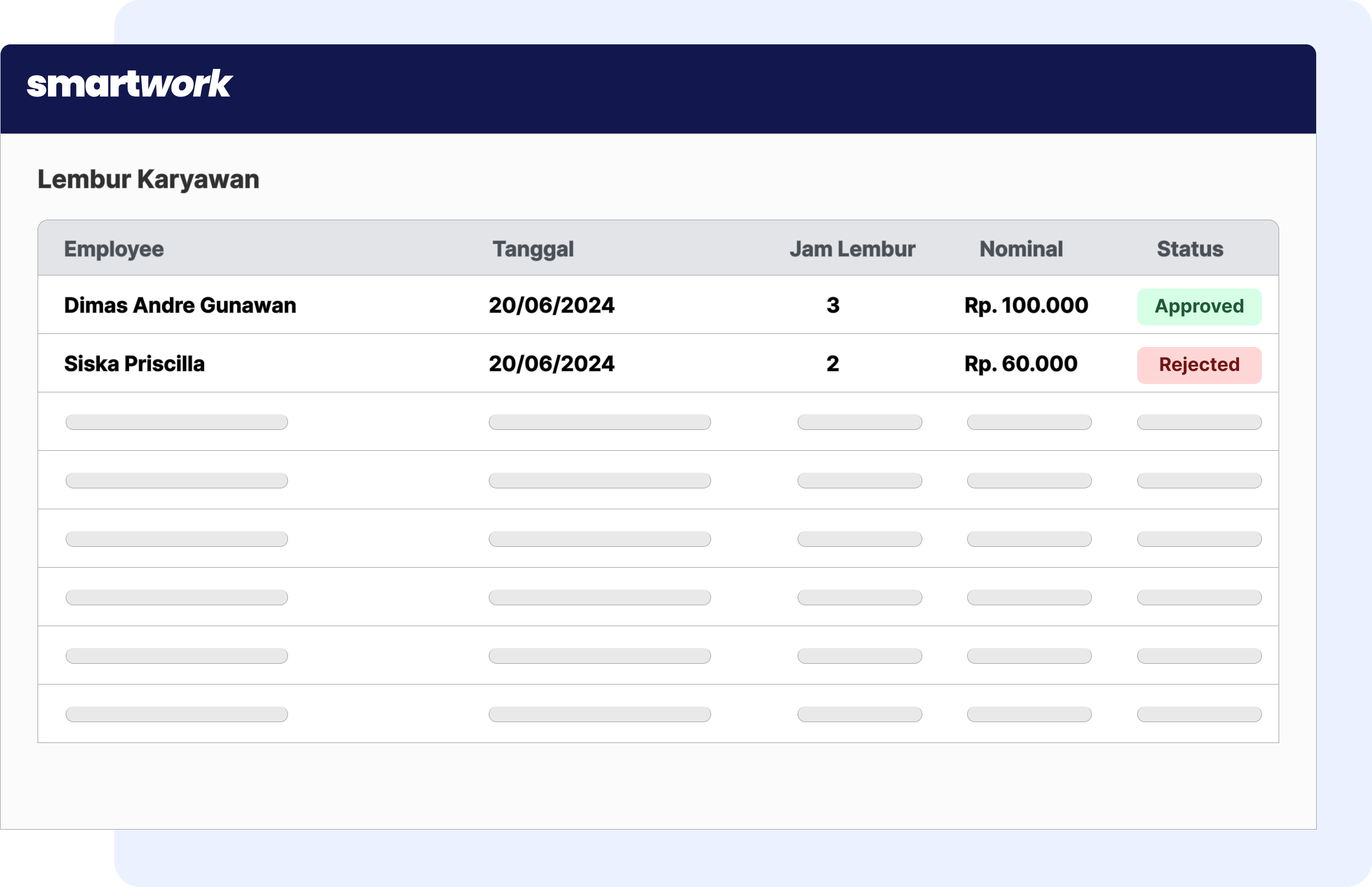Image resolution: width=1372 pixels, height=887 pixels.
Task: Select the Employee column header
Action: pyautogui.click(x=113, y=248)
